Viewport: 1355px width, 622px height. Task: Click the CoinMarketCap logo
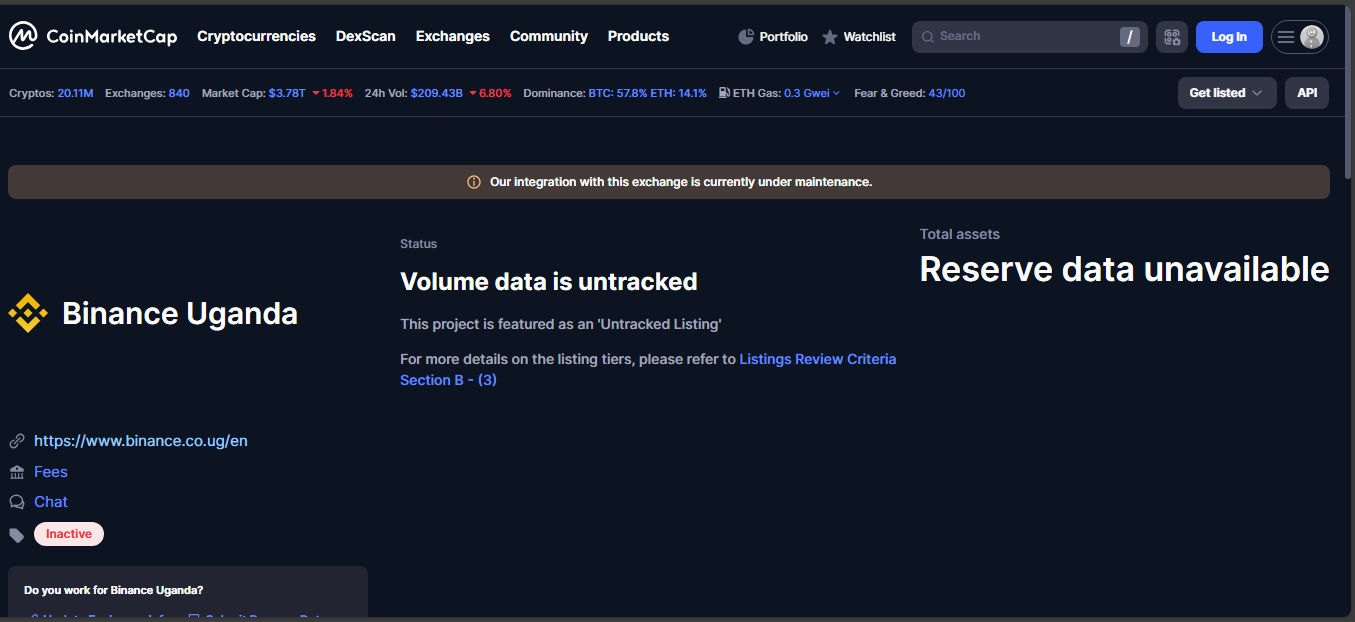93,37
